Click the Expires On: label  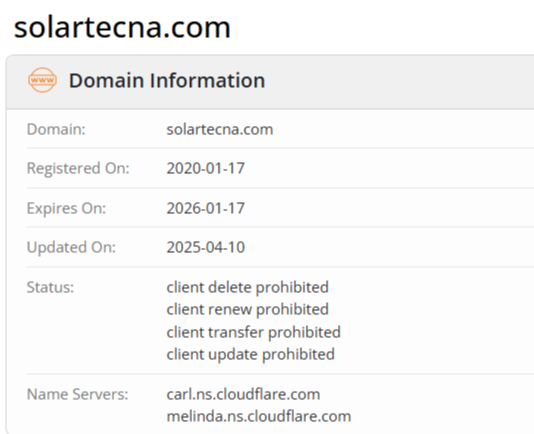66,208
